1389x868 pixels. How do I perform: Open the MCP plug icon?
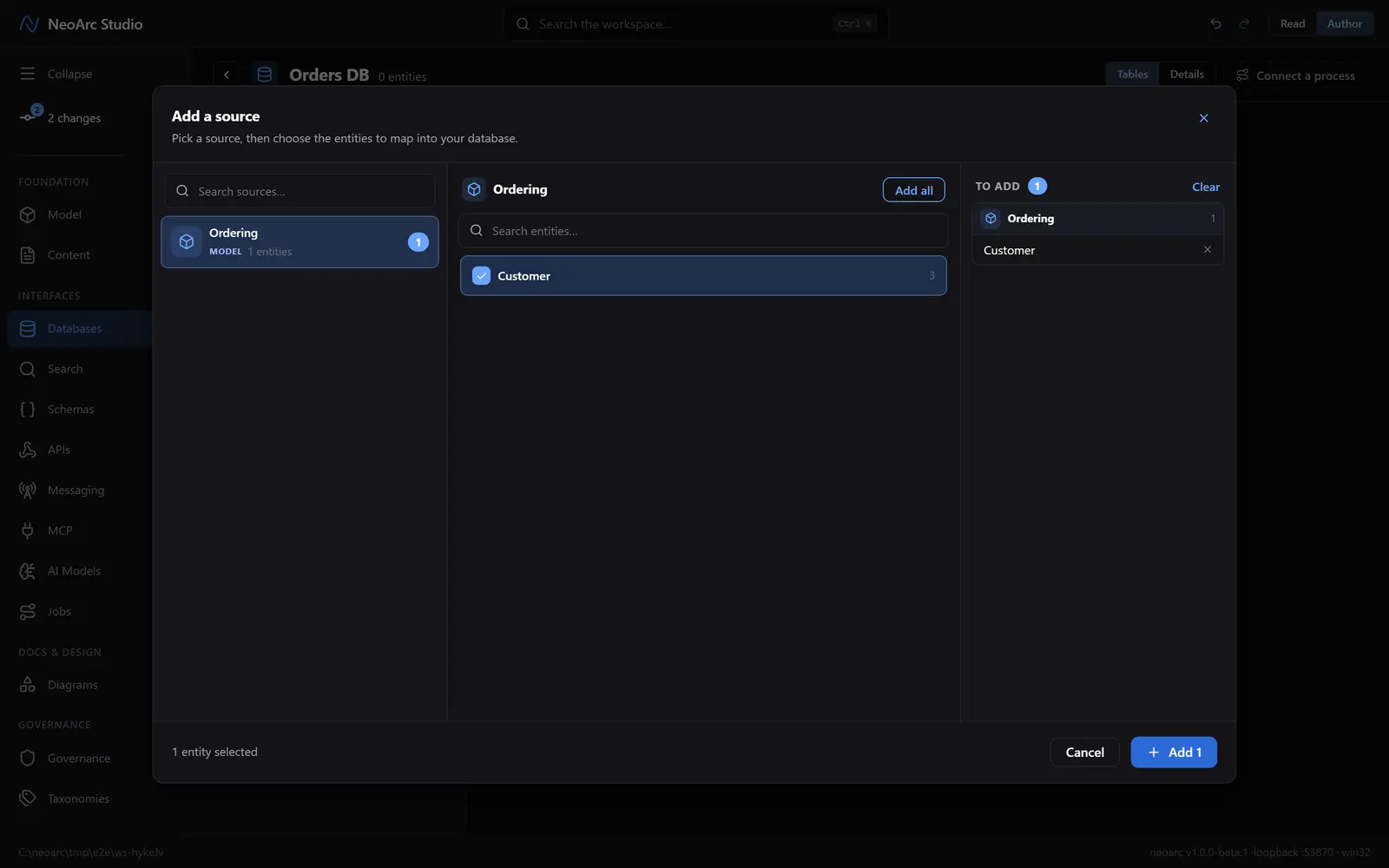click(x=28, y=530)
